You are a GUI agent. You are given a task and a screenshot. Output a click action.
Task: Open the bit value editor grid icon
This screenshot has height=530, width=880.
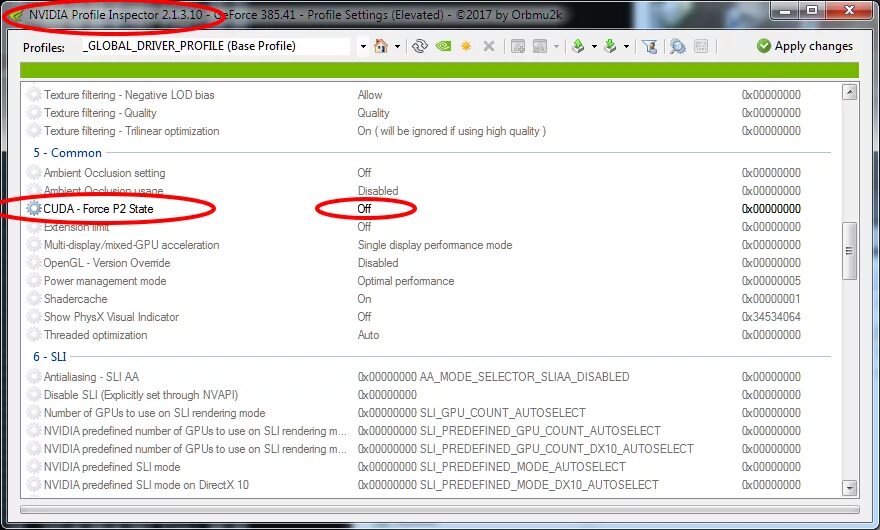(x=701, y=46)
